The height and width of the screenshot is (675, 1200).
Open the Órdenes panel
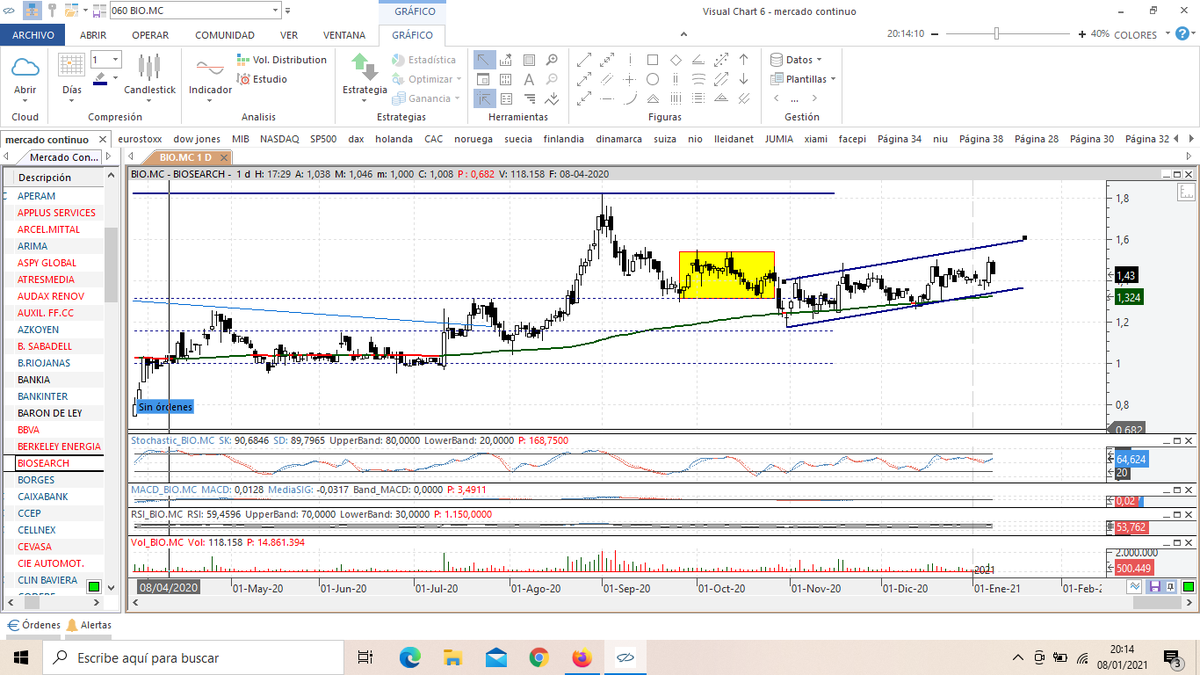coord(33,624)
